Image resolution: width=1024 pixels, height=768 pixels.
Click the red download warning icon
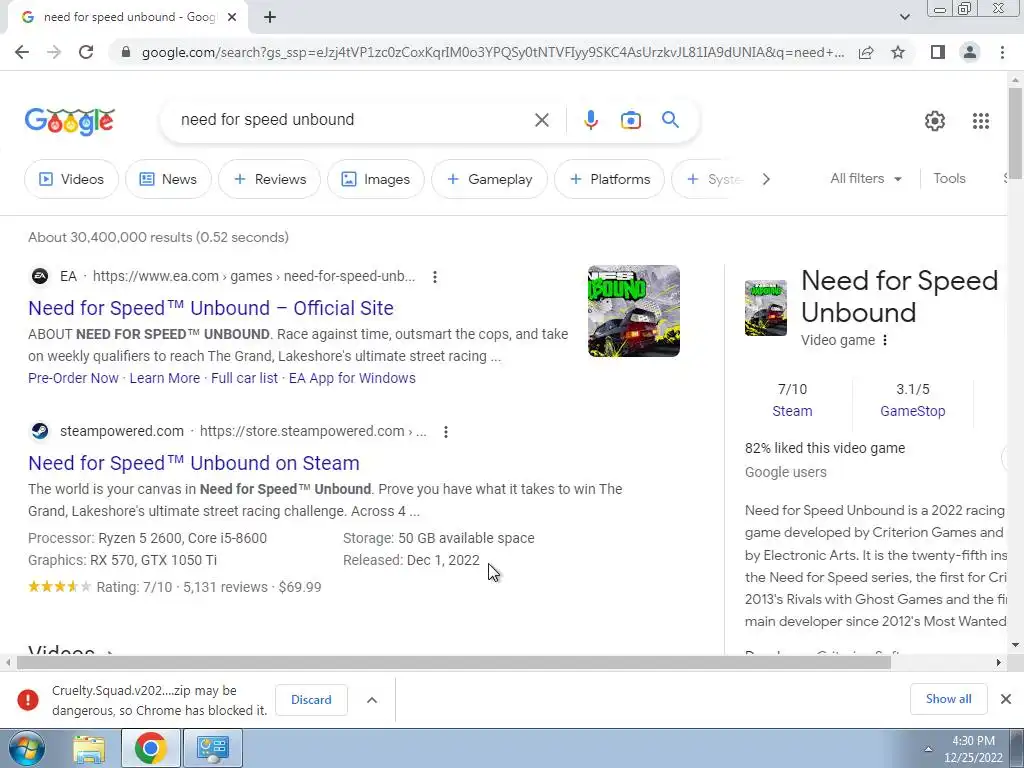coord(27,699)
